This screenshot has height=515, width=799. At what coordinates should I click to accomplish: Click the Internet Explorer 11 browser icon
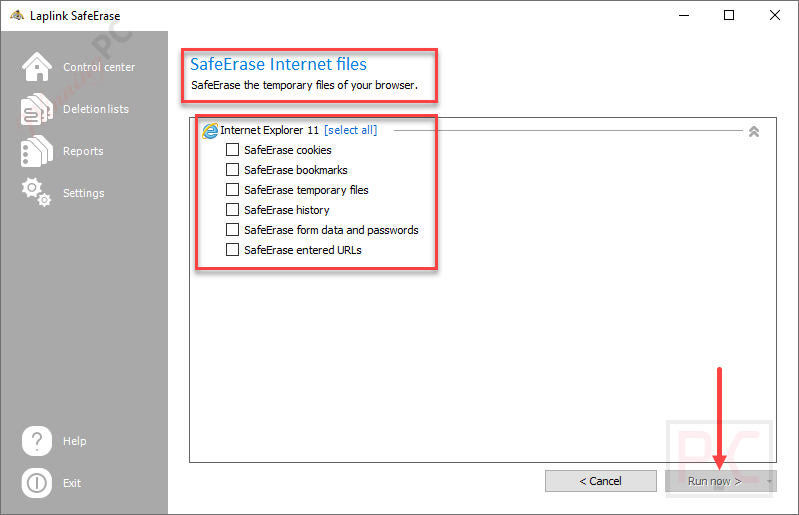tap(210, 130)
